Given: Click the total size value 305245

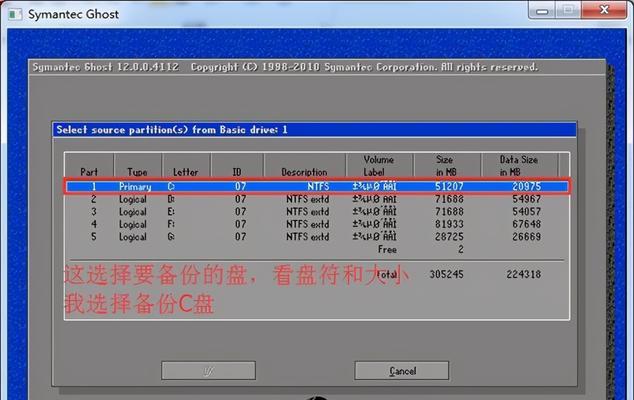Looking at the screenshot, I should (x=446, y=274).
